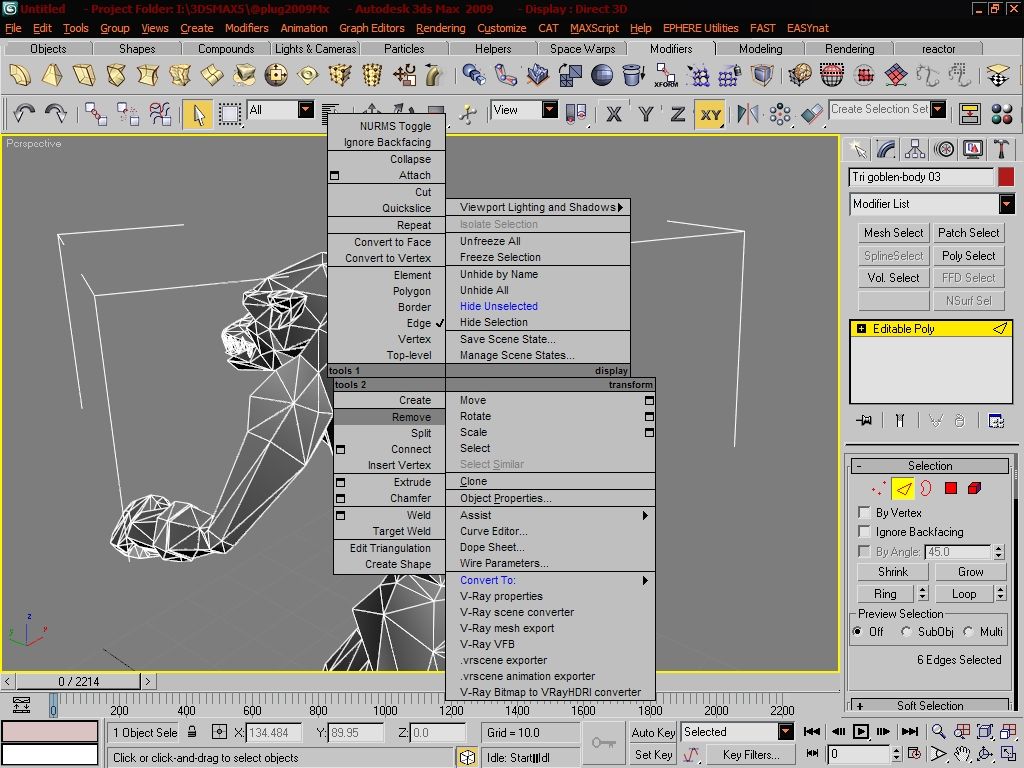Click the Undo arrow icon
This screenshot has height=768, width=1024.
[24, 114]
